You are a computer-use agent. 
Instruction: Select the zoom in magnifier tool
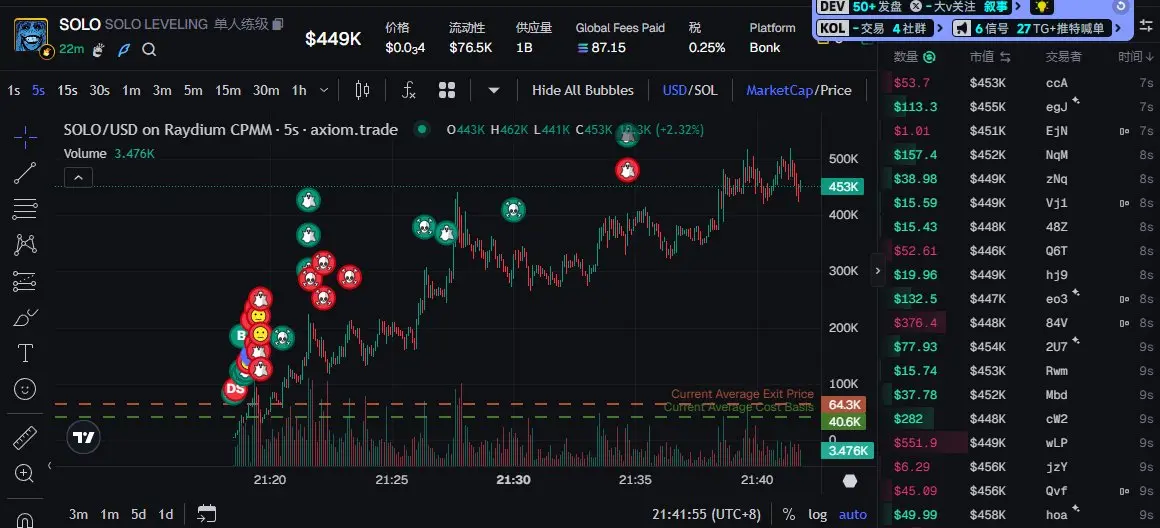point(25,474)
